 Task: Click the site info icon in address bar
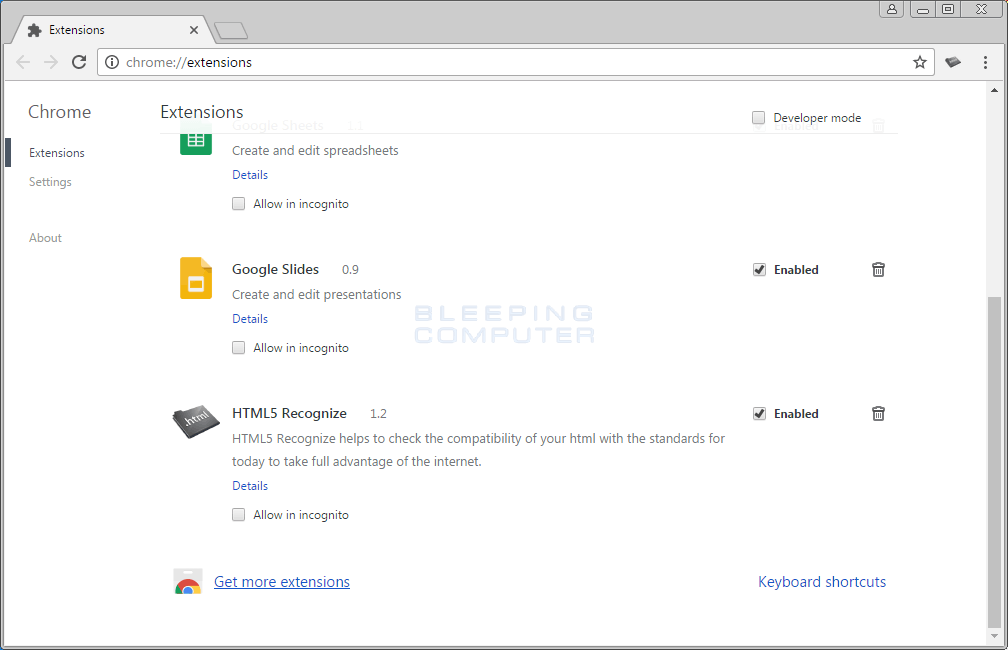[x=112, y=62]
